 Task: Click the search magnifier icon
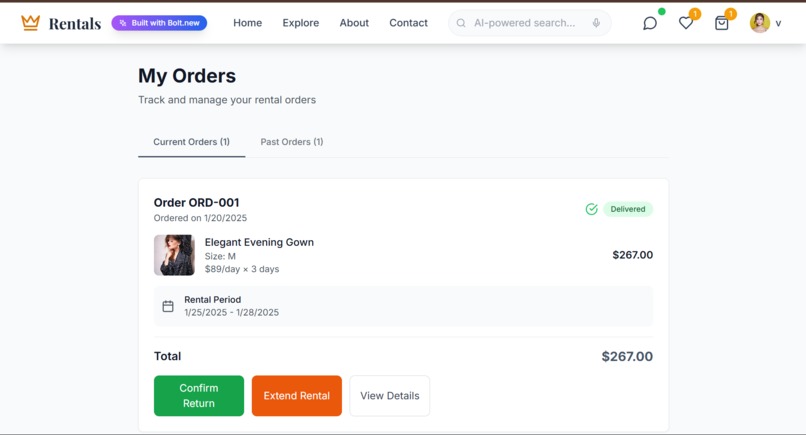(x=461, y=23)
